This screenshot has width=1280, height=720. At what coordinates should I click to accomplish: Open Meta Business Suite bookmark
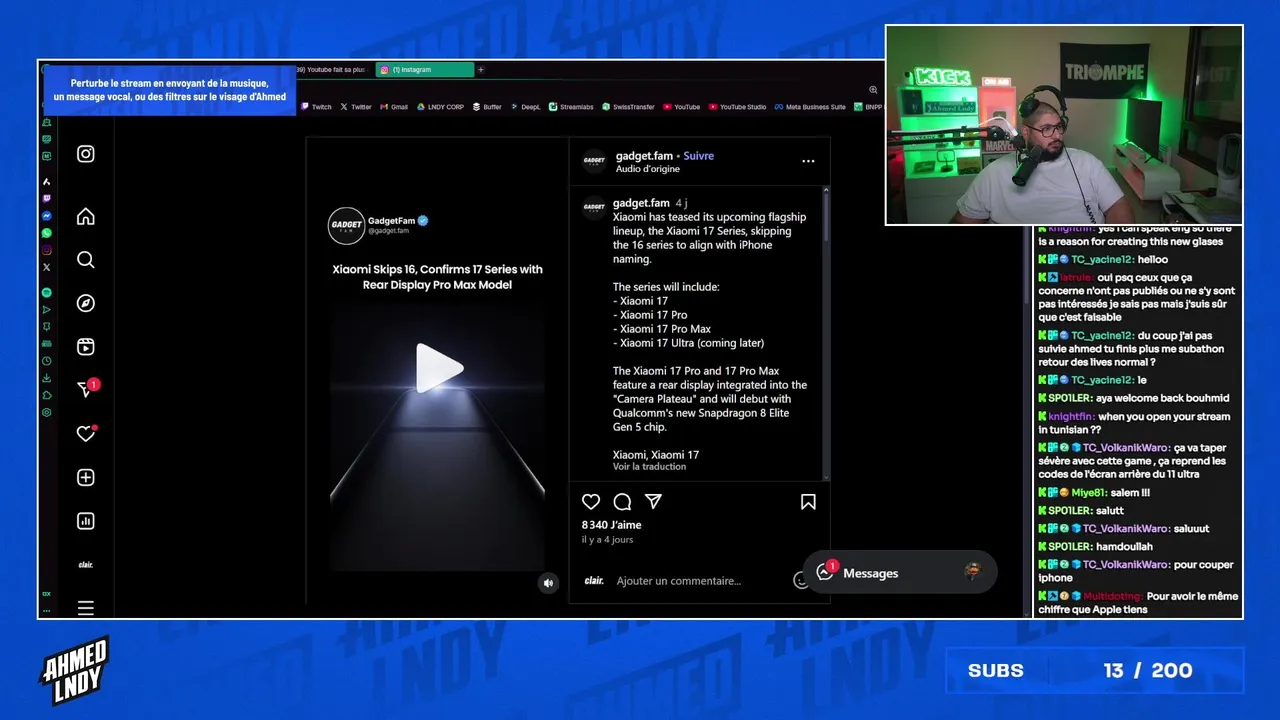pyautogui.click(x=811, y=107)
